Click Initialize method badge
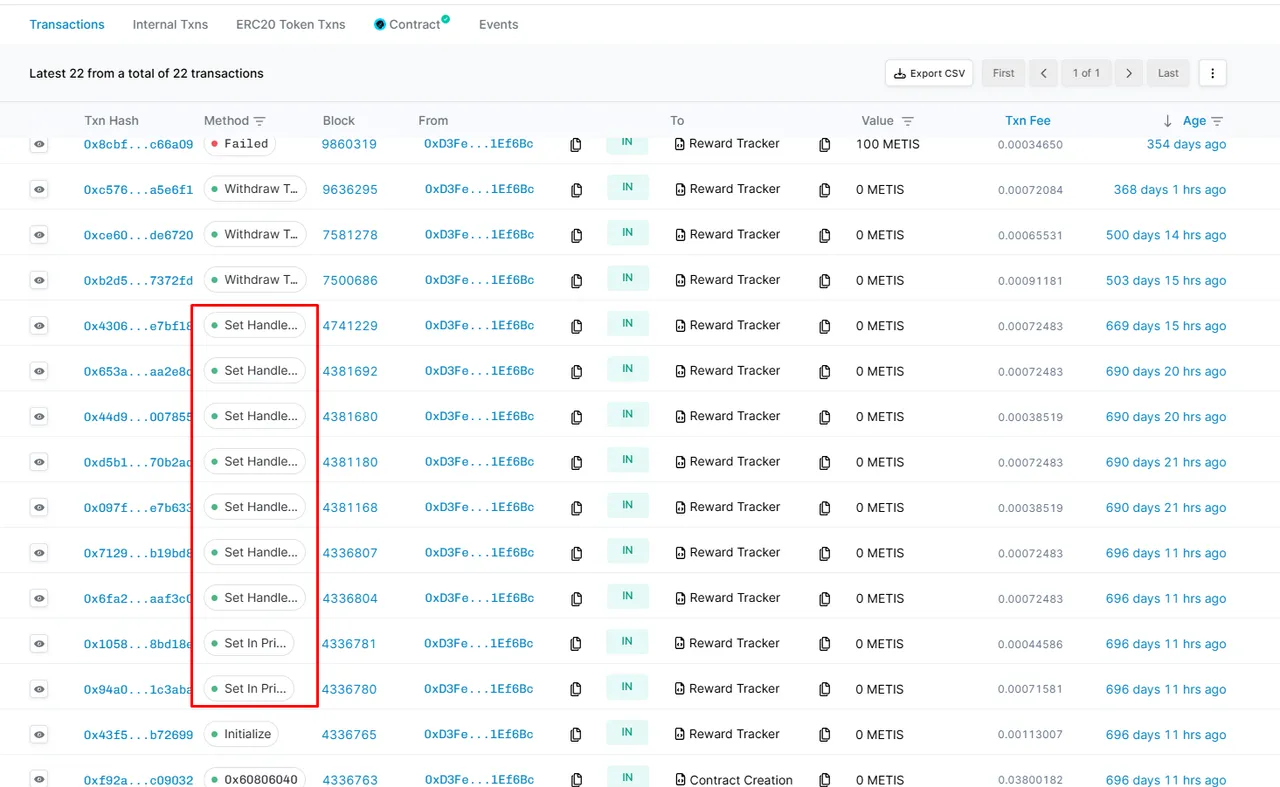1280x787 pixels. [x=241, y=734]
